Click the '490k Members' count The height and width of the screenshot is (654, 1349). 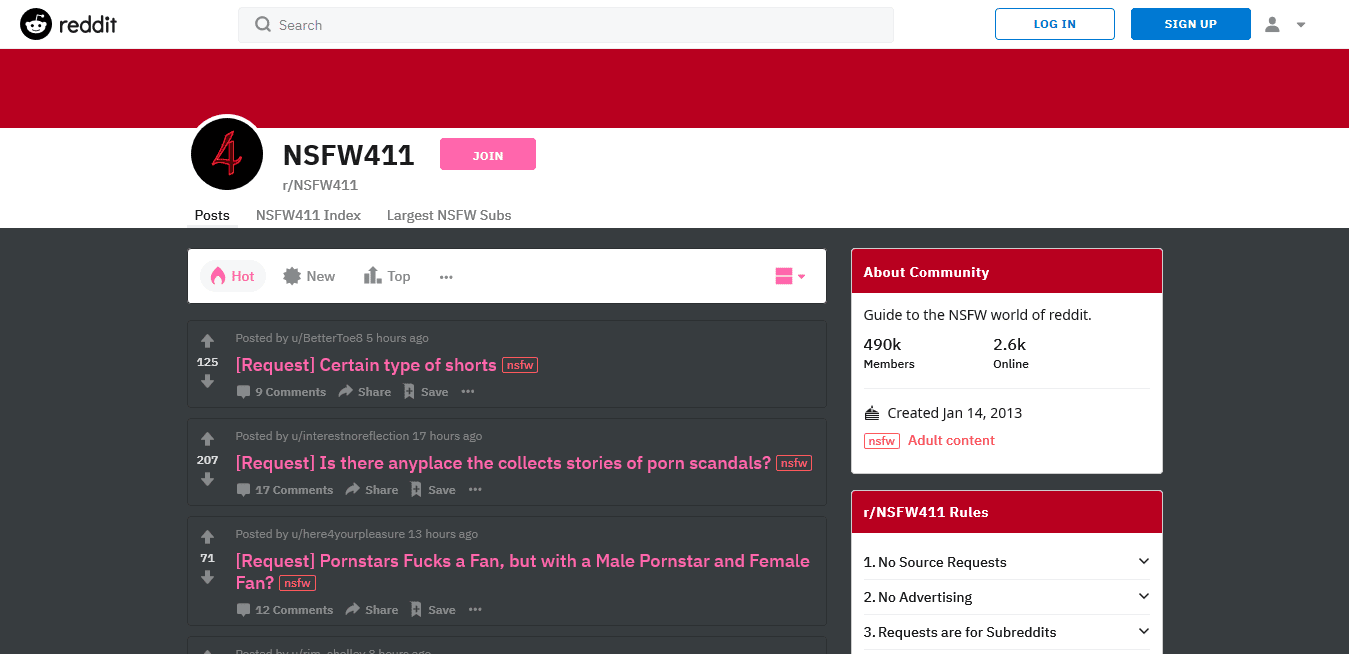coord(889,353)
